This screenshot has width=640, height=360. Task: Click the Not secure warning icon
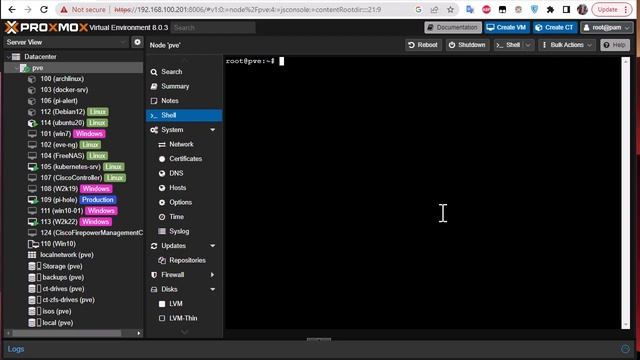tap(64, 9)
